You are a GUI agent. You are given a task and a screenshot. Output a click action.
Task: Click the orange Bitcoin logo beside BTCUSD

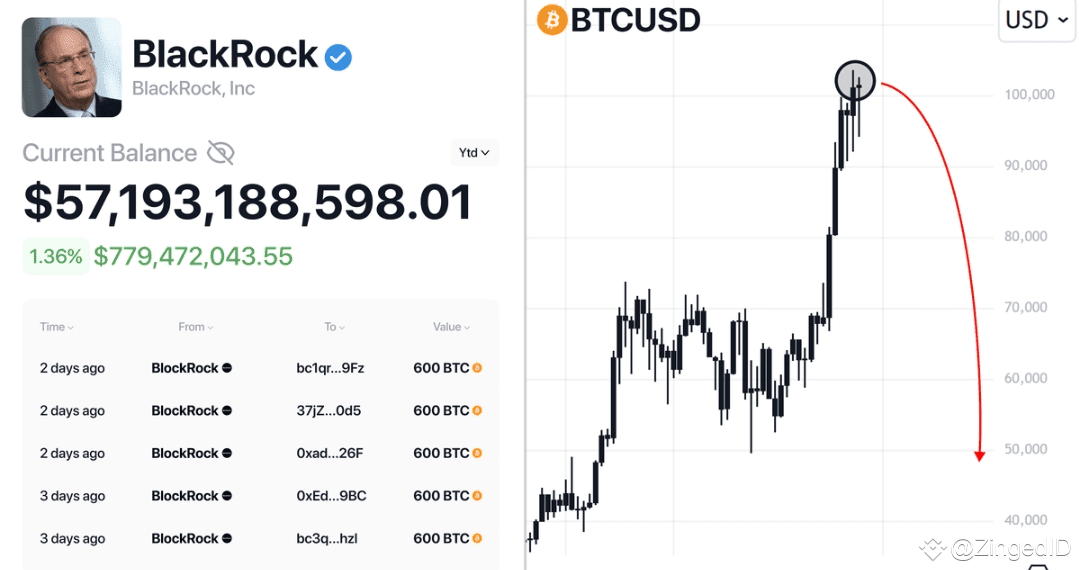(552, 20)
